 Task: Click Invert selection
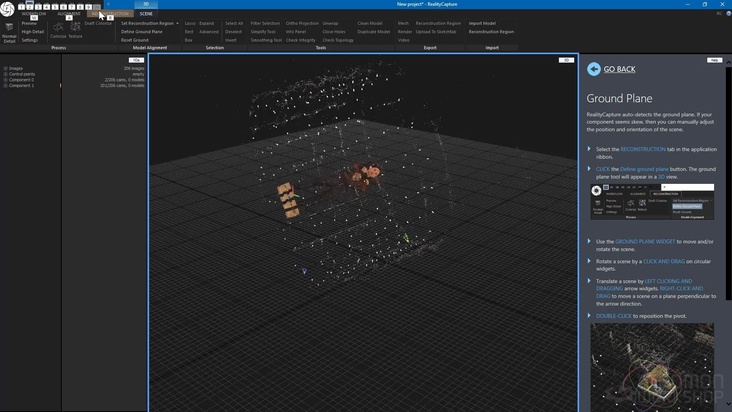click(231, 40)
